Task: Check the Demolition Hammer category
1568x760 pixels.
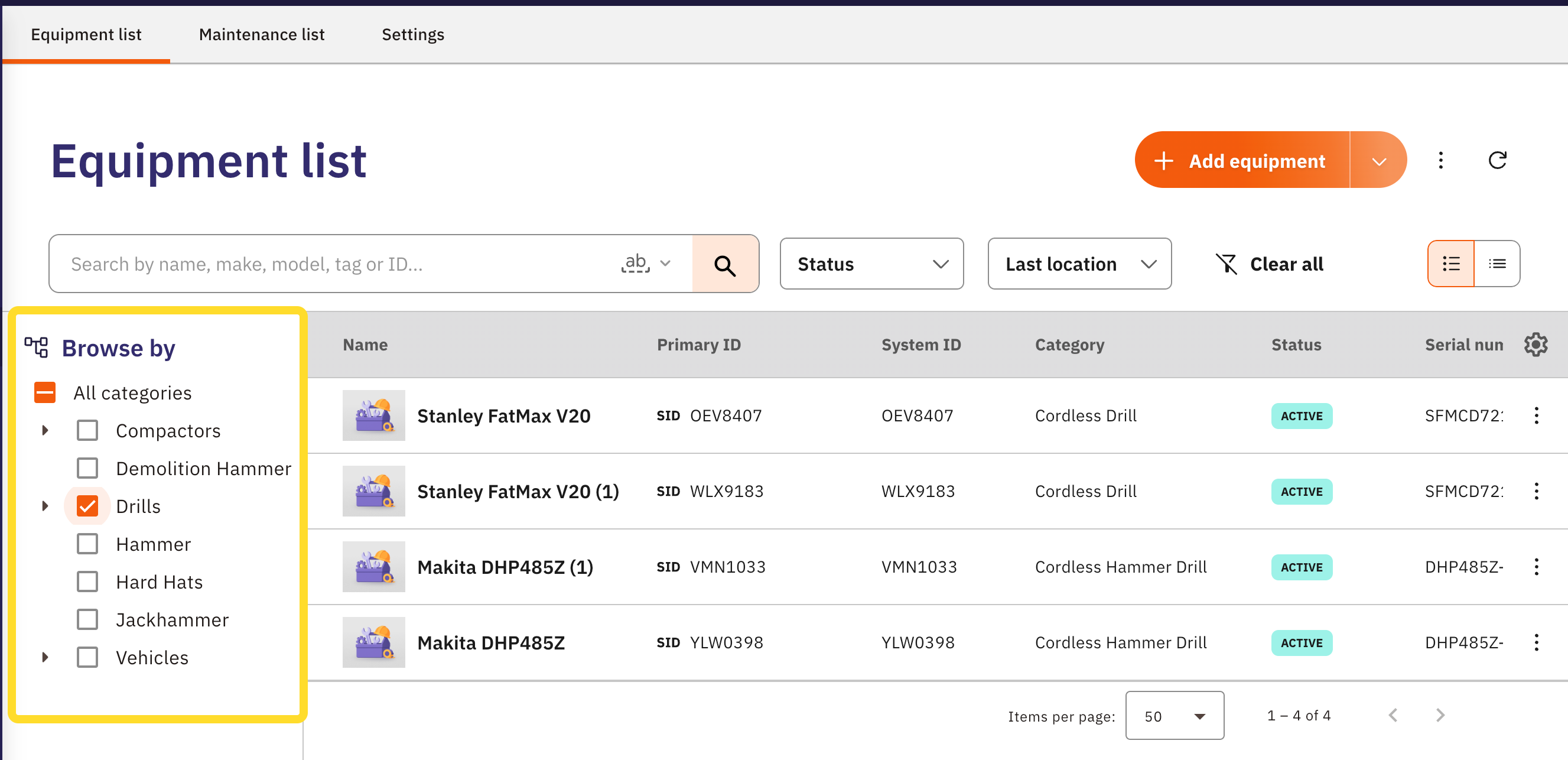Action: coord(87,468)
